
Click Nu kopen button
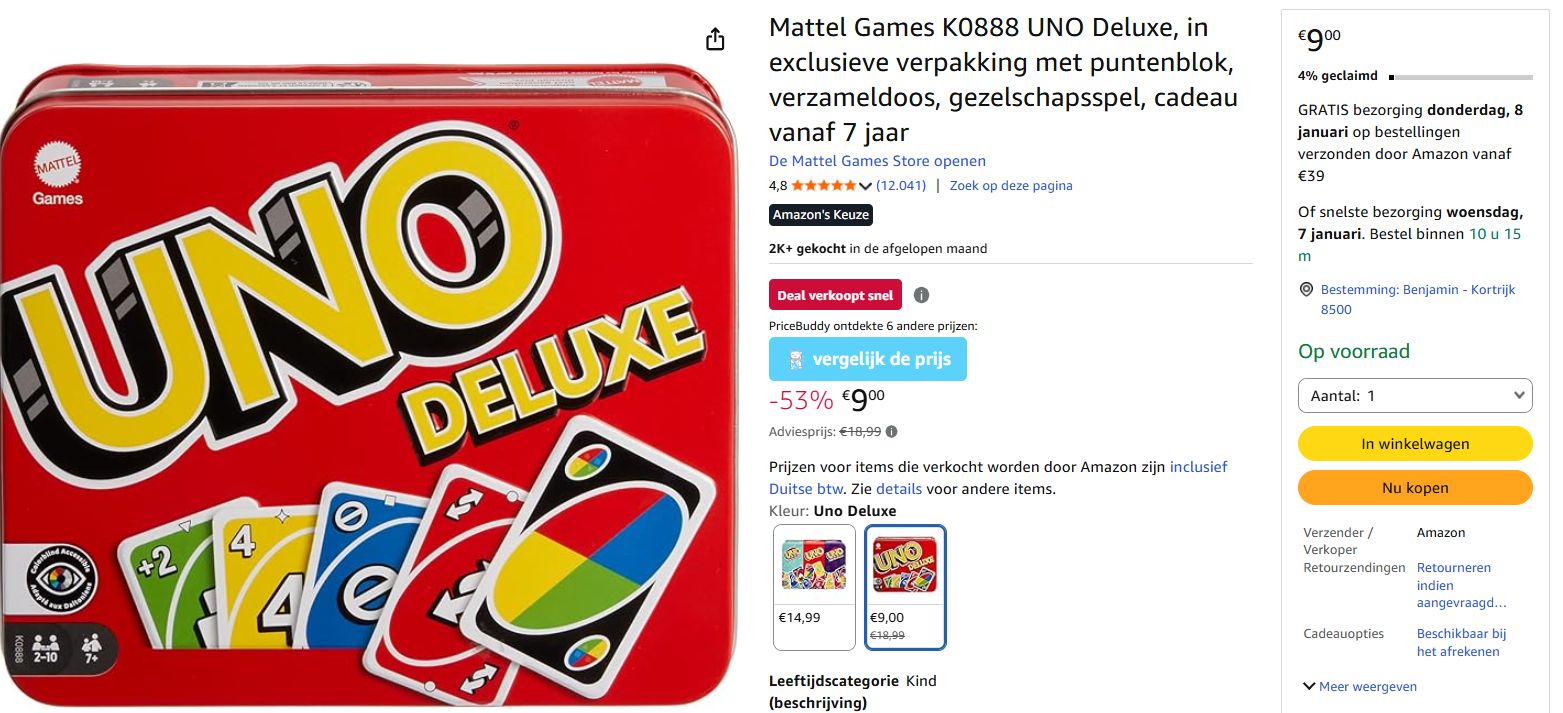[1415, 488]
